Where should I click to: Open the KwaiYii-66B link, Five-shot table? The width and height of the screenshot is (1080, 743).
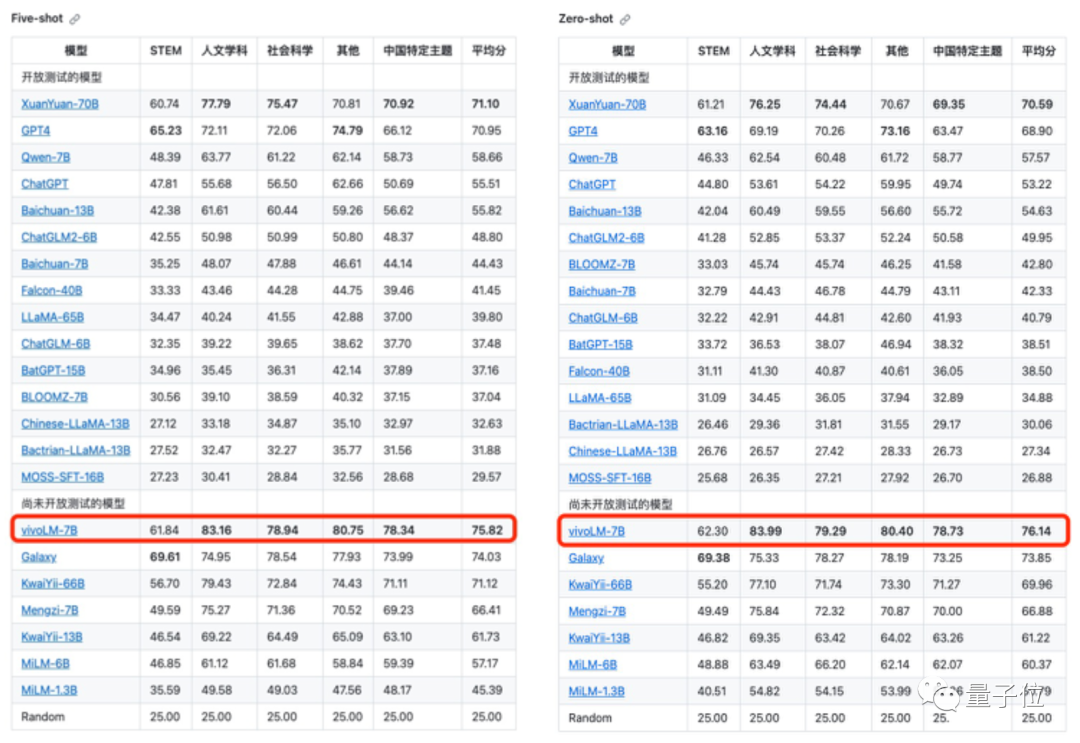click(x=51, y=583)
